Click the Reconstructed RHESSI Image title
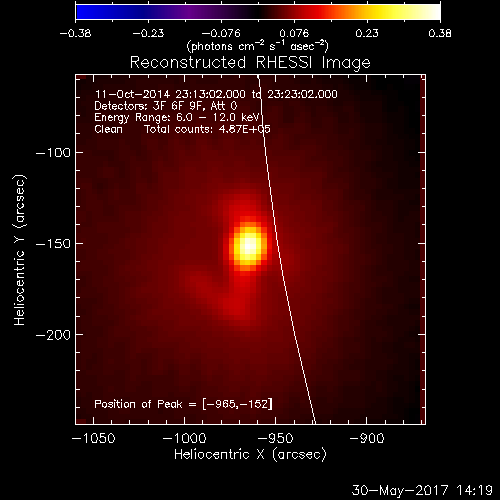500x500 pixels. [x=250, y=62]
